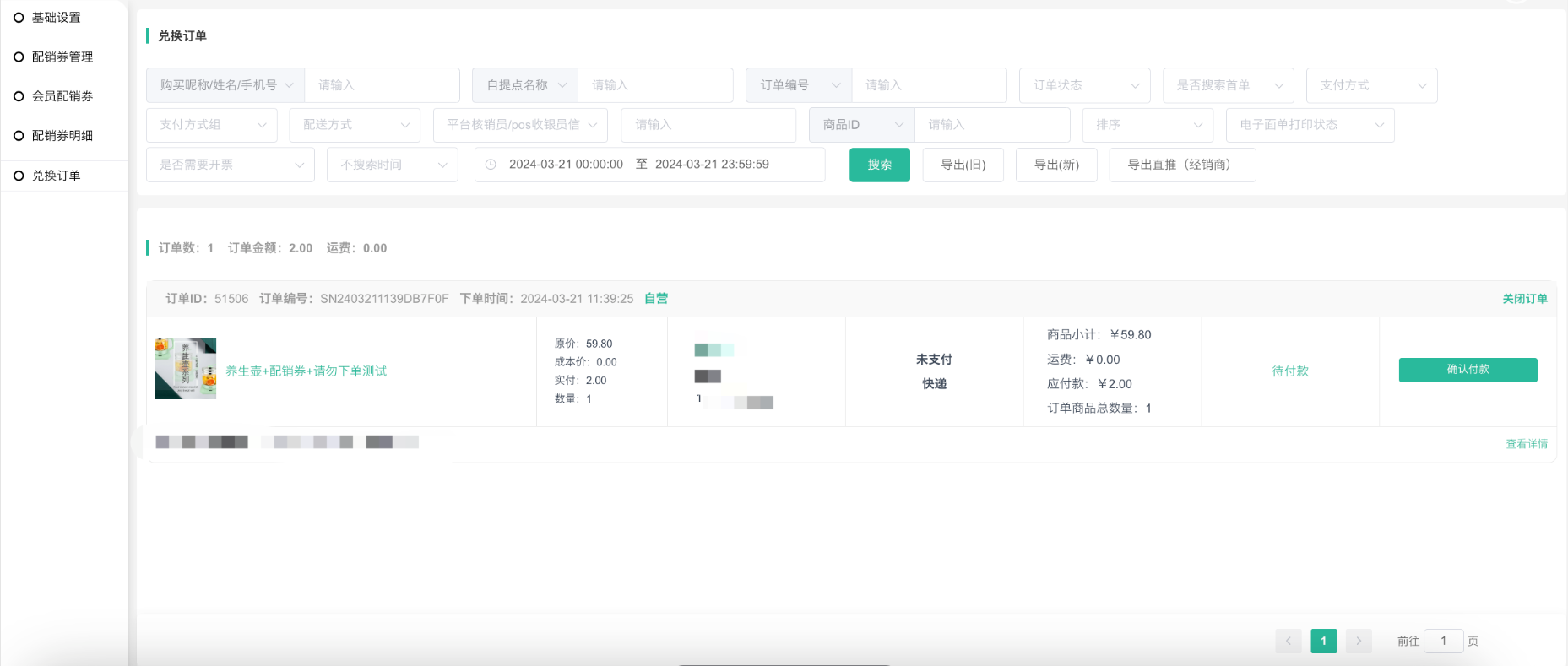Click the clock icon in date range

(x=491, y=165)
